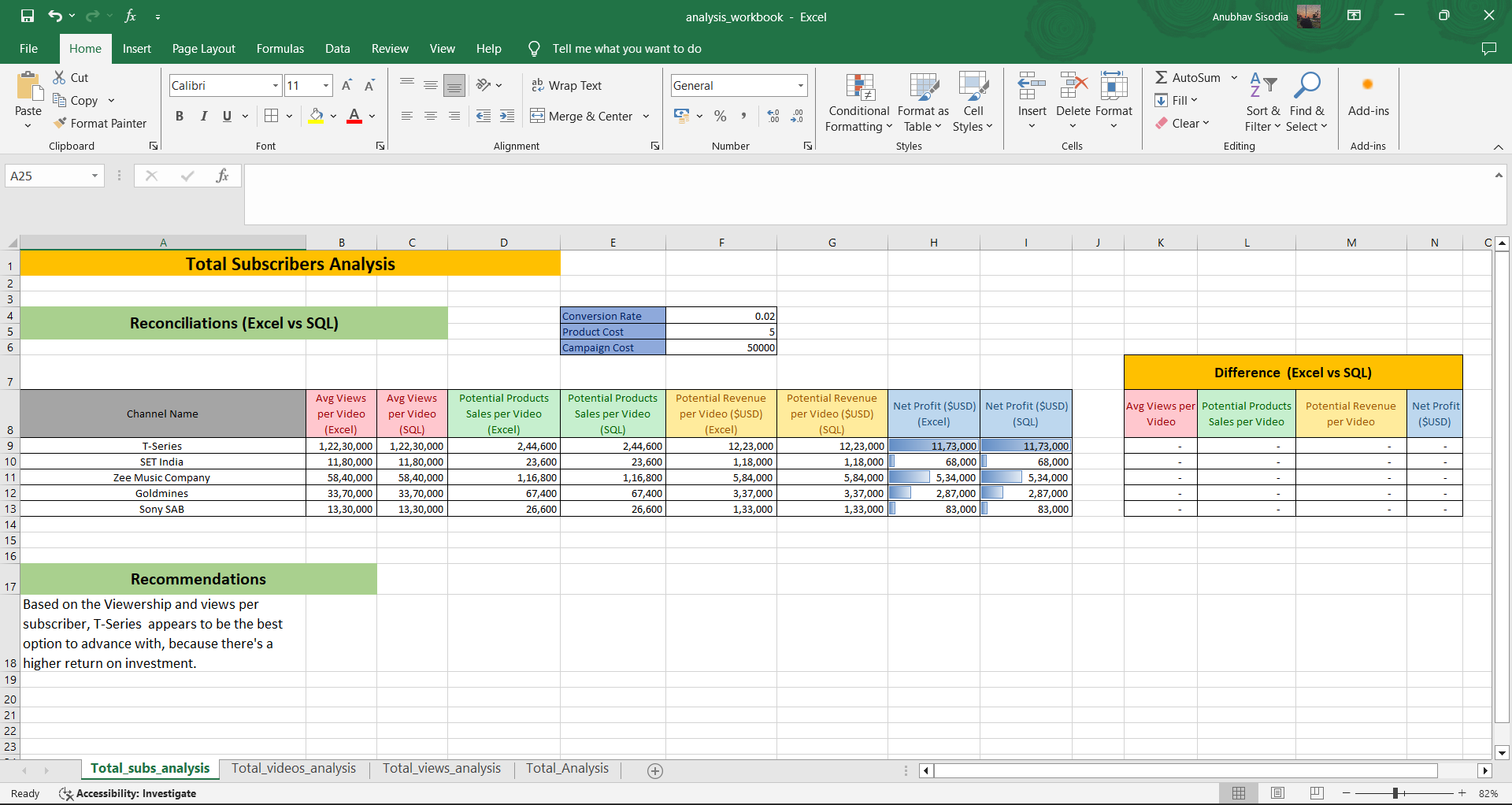Switch to the Data ribbon tab
This screenshot has width=1512, height=805.
pos(338,49)
